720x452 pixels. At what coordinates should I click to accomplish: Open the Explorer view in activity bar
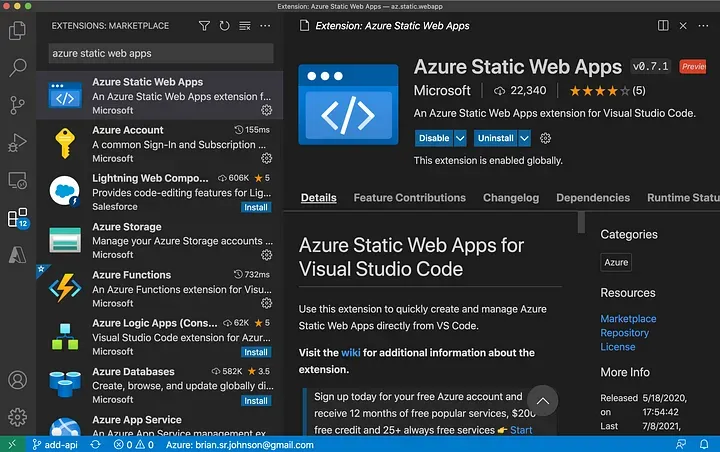click(x=17, y=30)
